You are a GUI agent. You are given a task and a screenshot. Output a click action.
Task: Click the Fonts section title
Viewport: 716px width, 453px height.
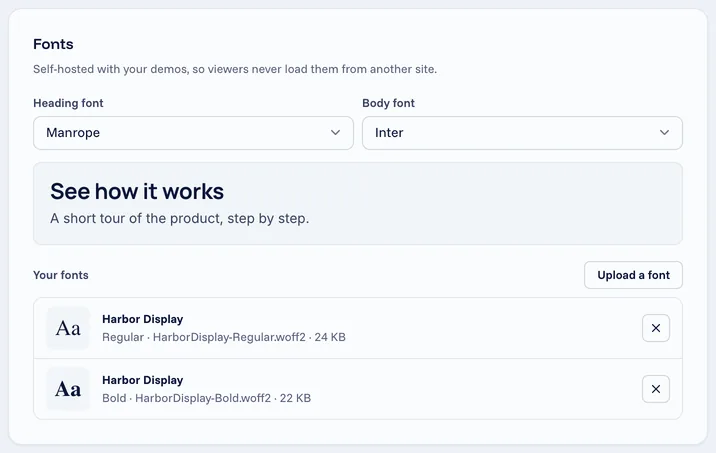coord(53,44)
